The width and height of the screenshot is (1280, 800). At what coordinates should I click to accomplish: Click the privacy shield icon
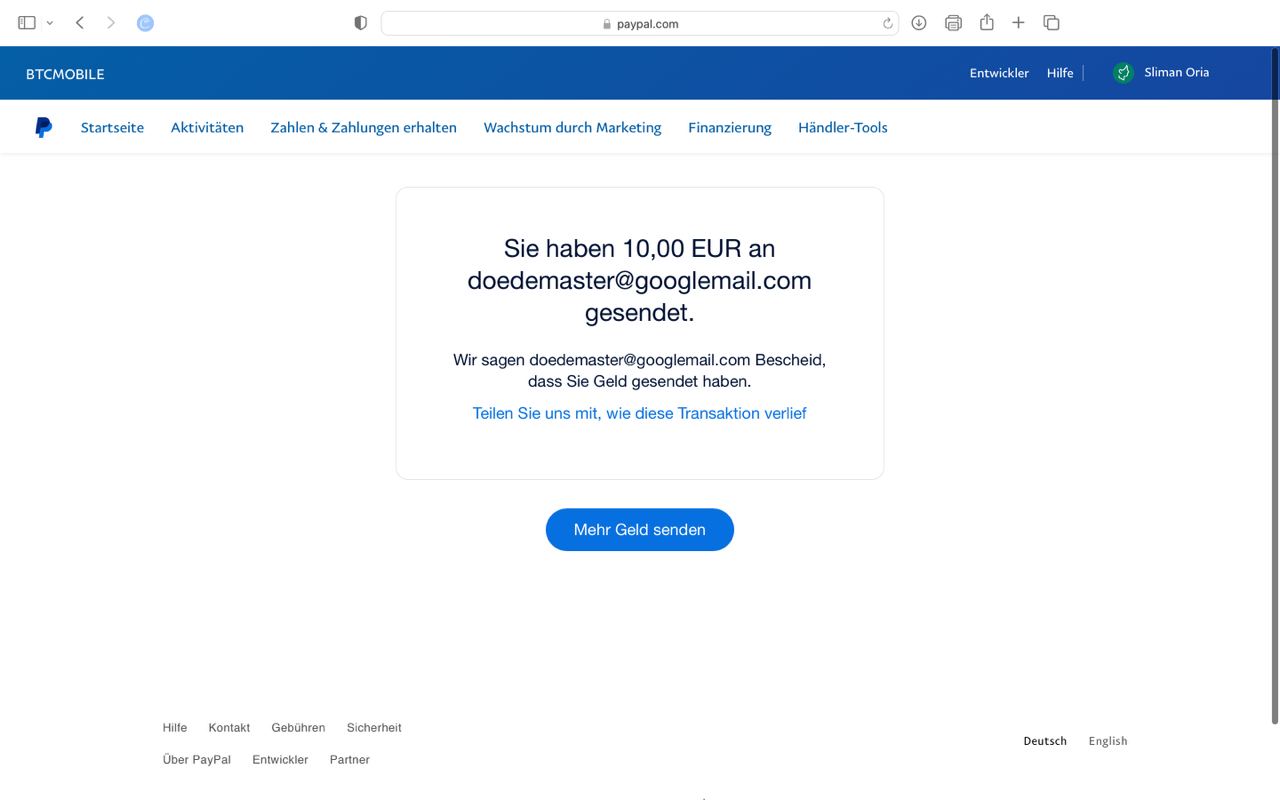(361, 23)
